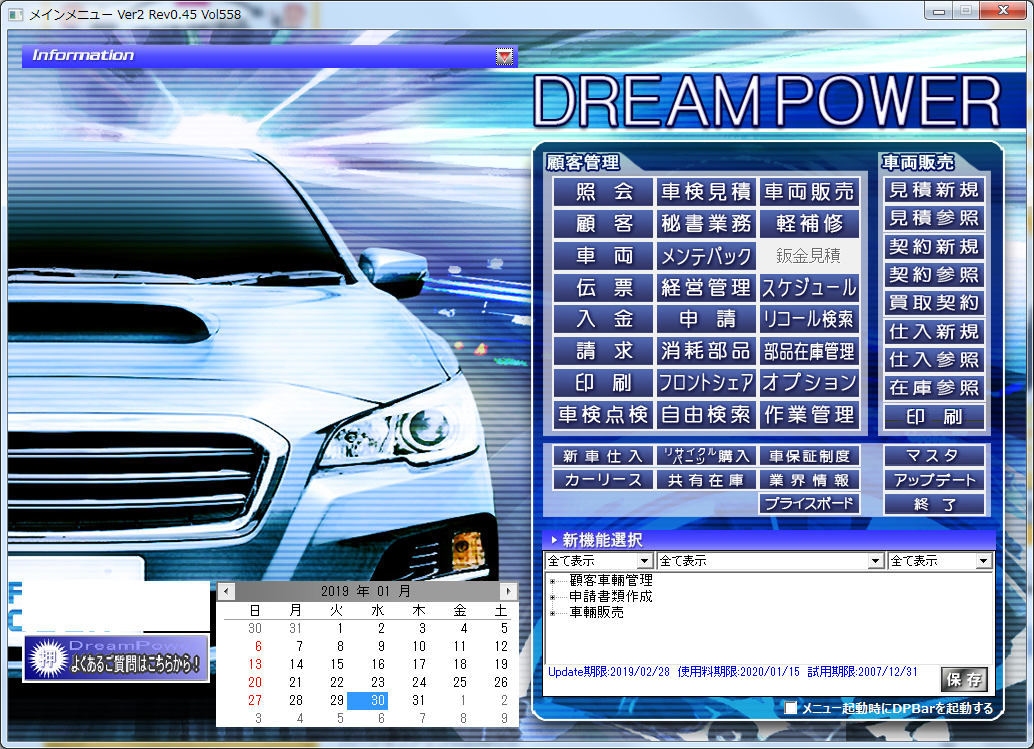Open the first 全て表示 filter dropdown
This screenshot has height=749, width=1034.
pos(645,561)
